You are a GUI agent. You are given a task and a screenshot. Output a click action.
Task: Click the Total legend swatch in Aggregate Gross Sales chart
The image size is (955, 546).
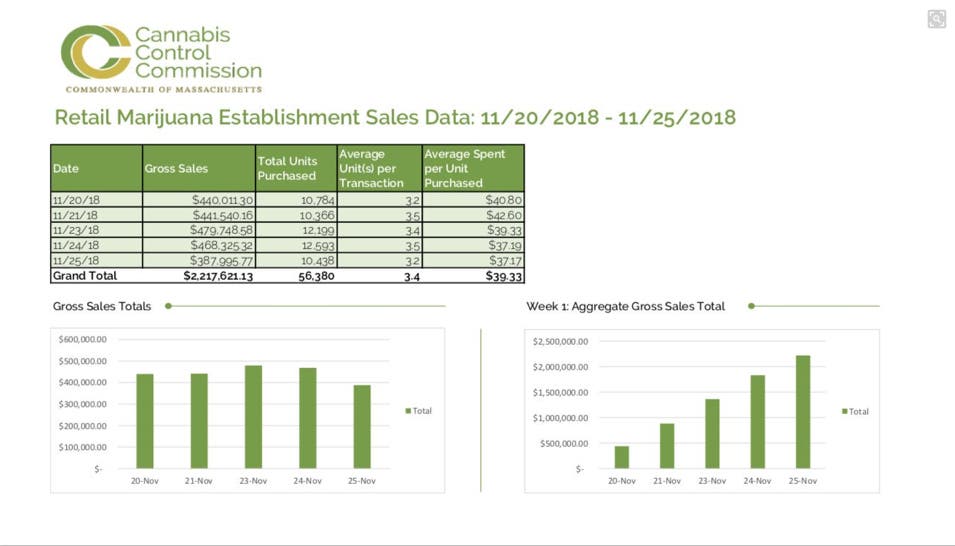point(845,411)
